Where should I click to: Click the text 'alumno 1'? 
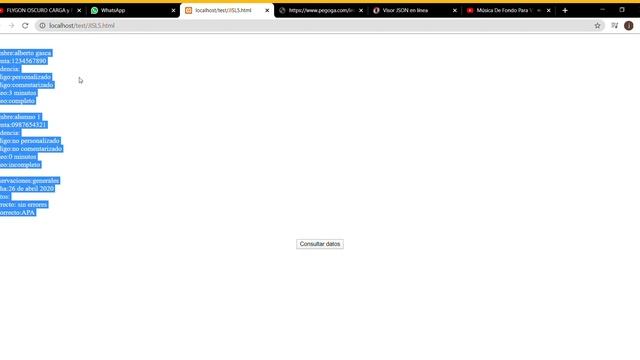[x=27, y=117]
